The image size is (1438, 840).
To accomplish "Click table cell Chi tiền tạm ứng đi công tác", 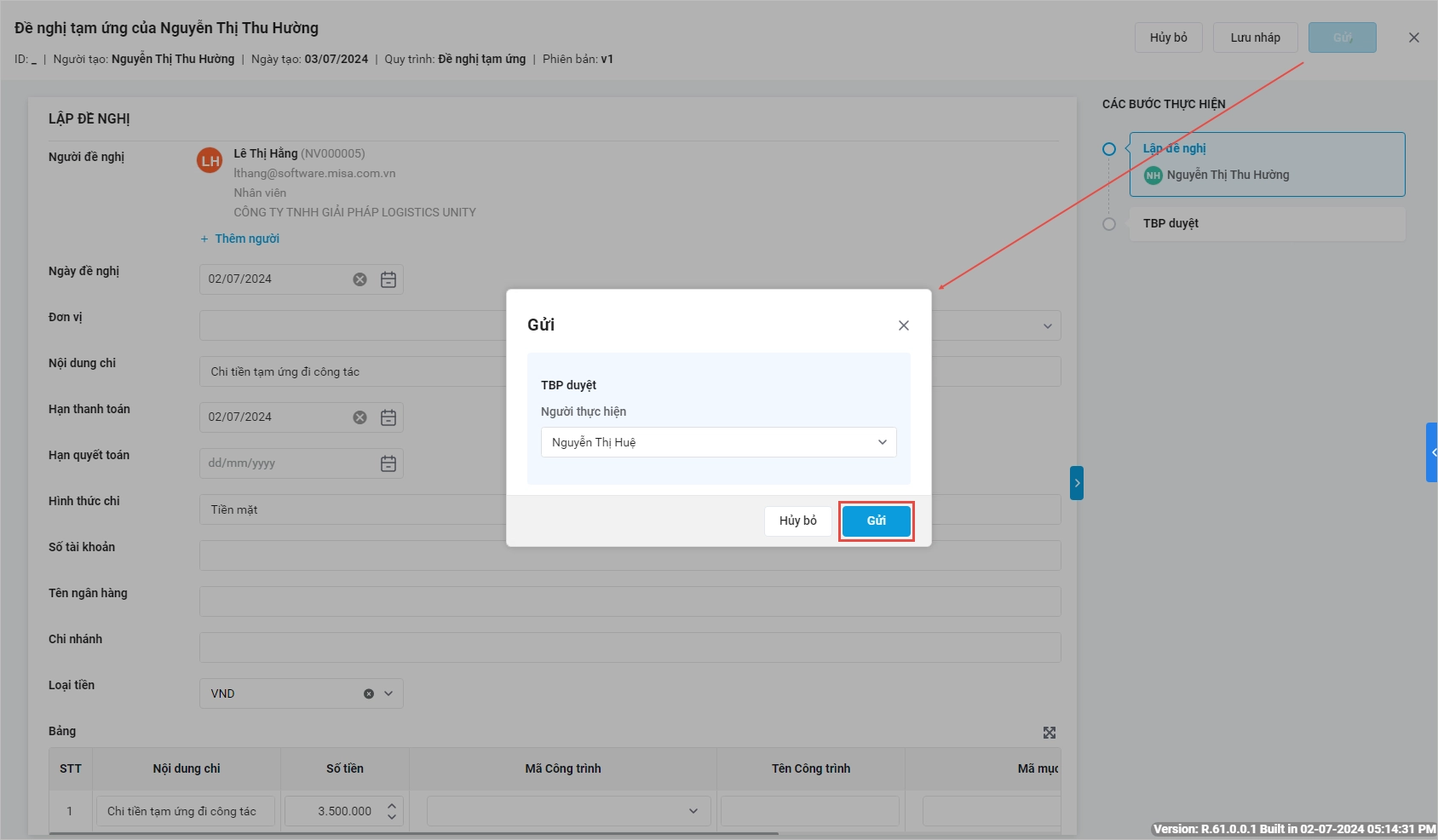I will 186,811.
